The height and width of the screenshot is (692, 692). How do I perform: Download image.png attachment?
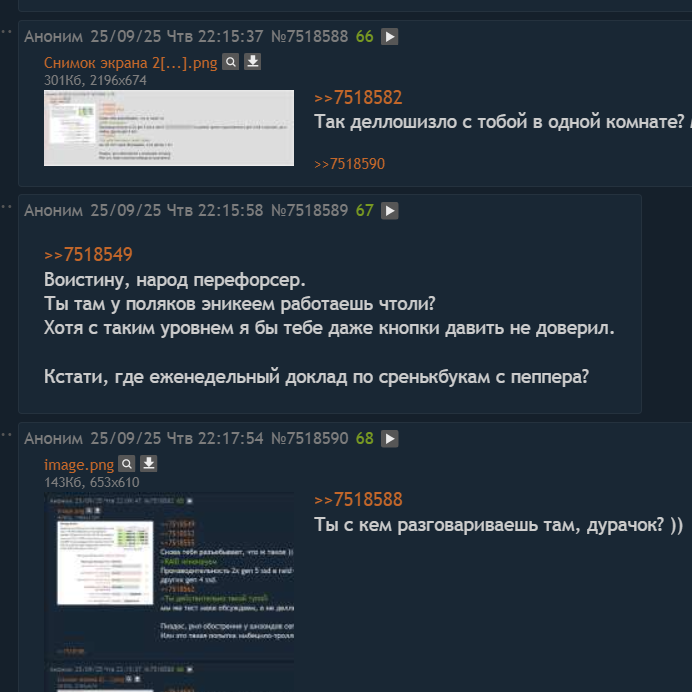pos(149,464)
